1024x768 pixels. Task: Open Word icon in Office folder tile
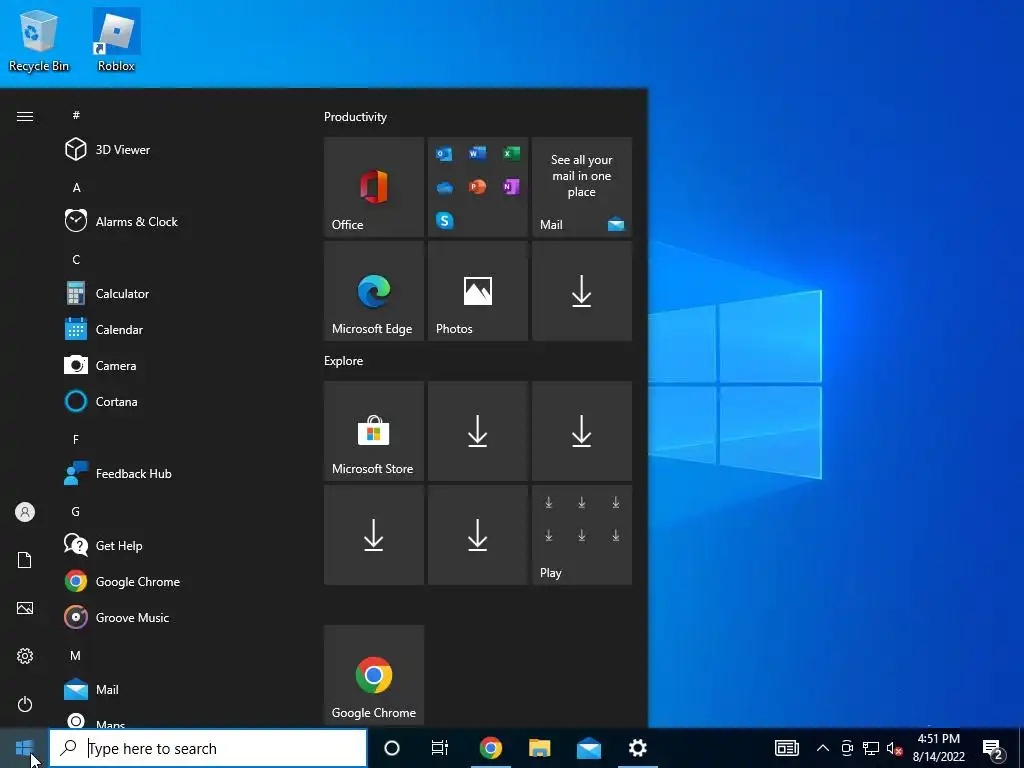pos(477,153)
